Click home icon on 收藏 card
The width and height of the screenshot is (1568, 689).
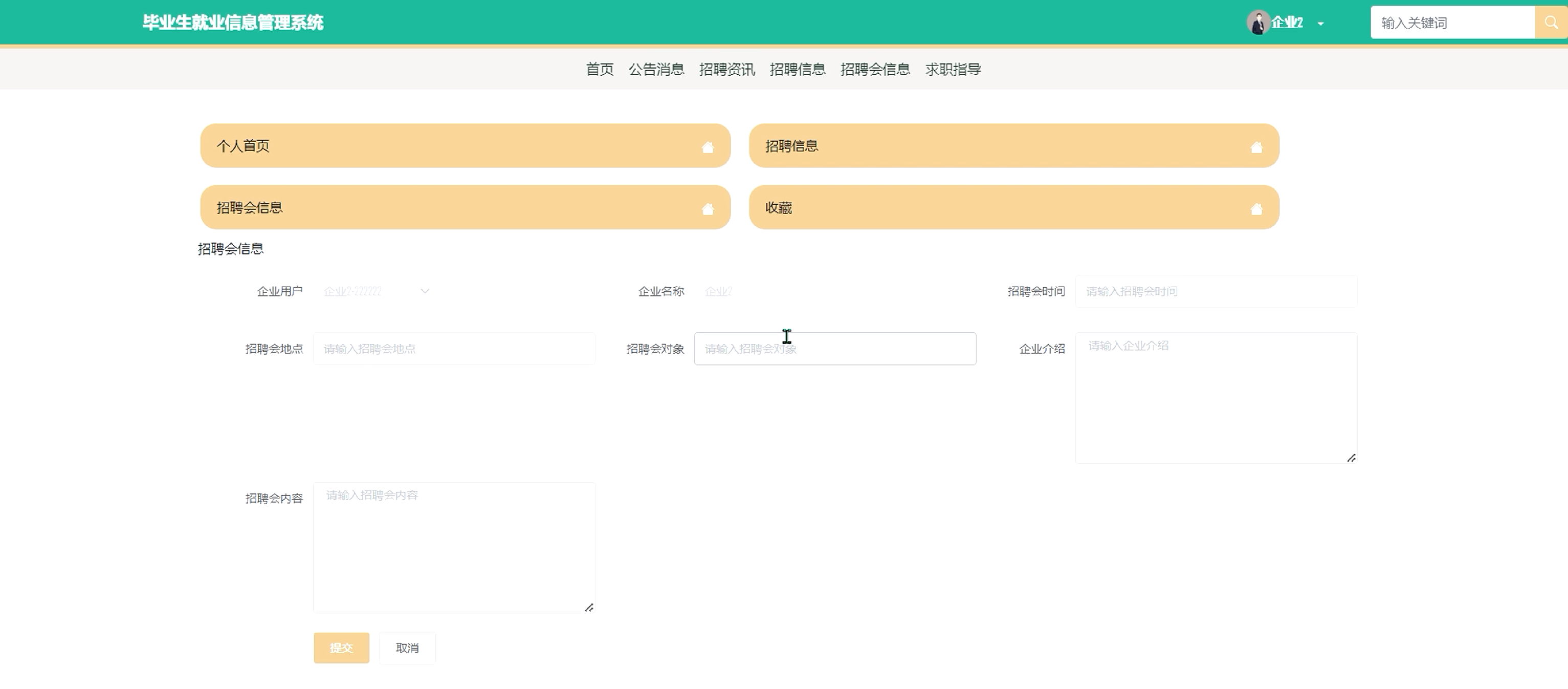click(x=1256, y=209)
